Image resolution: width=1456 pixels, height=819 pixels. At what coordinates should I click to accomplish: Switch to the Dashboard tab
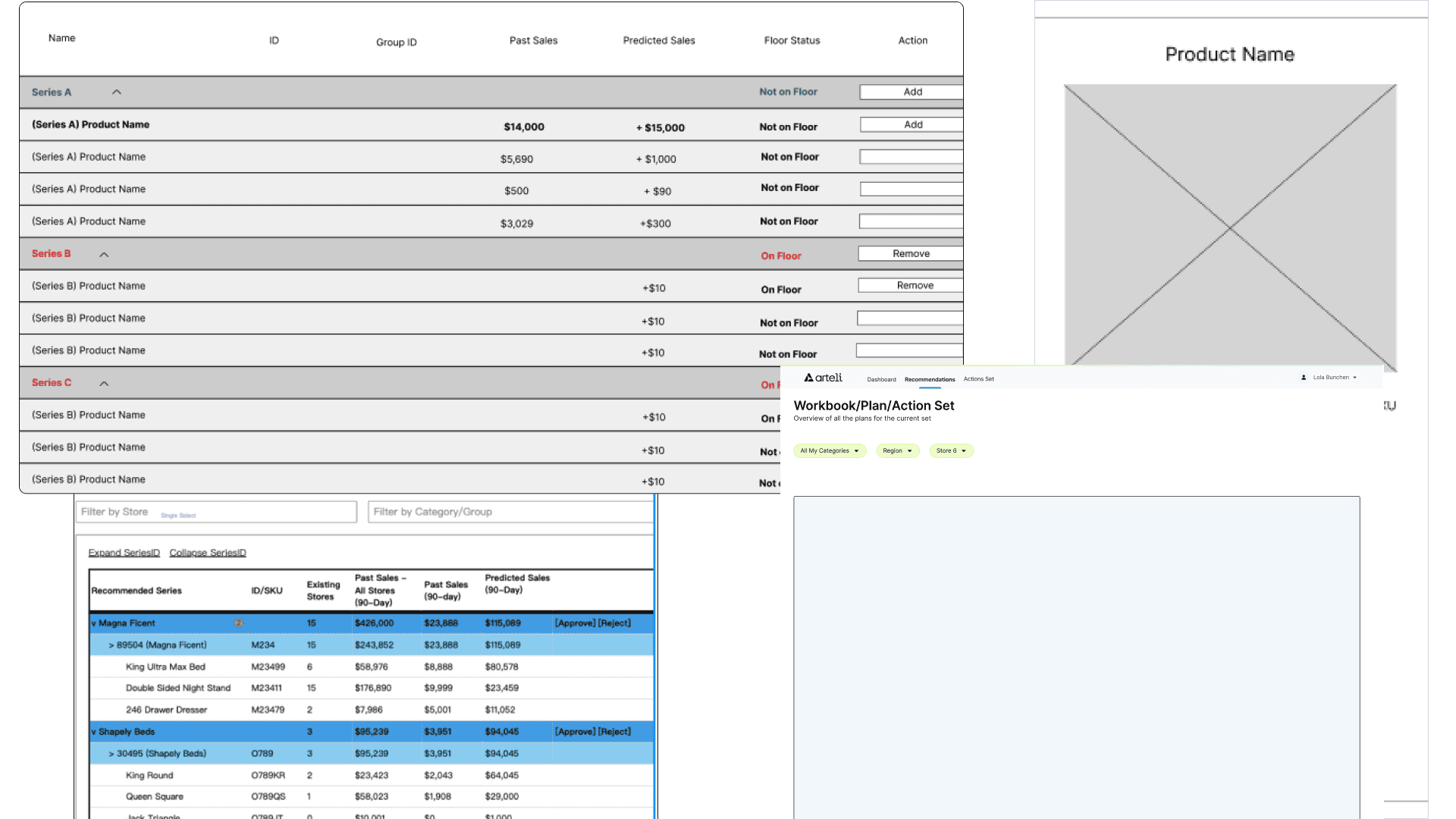(881, 379)
